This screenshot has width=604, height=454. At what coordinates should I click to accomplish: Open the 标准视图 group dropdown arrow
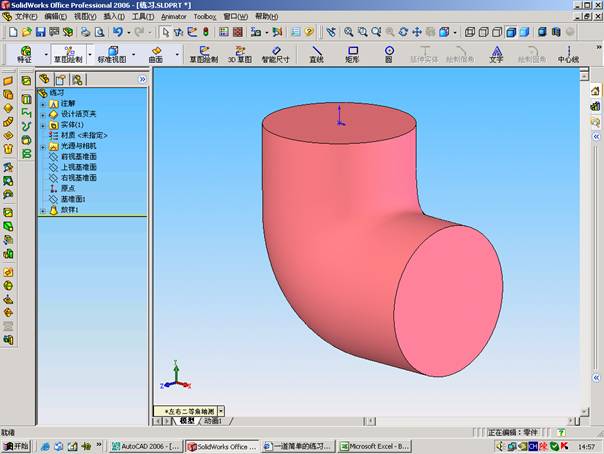[134, 54]
